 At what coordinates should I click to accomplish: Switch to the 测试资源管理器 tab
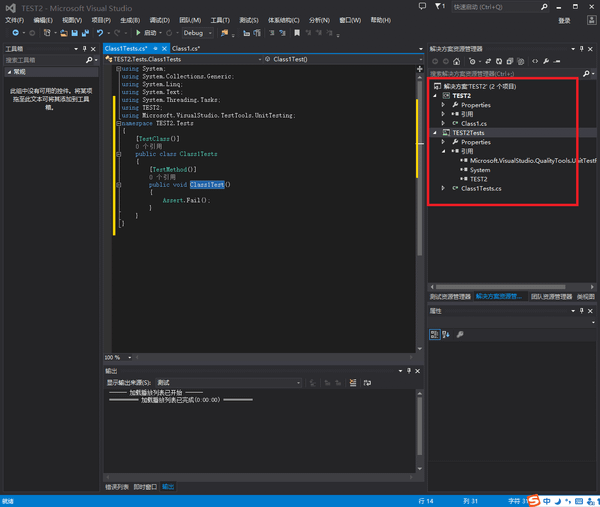(x=450, y=297)
